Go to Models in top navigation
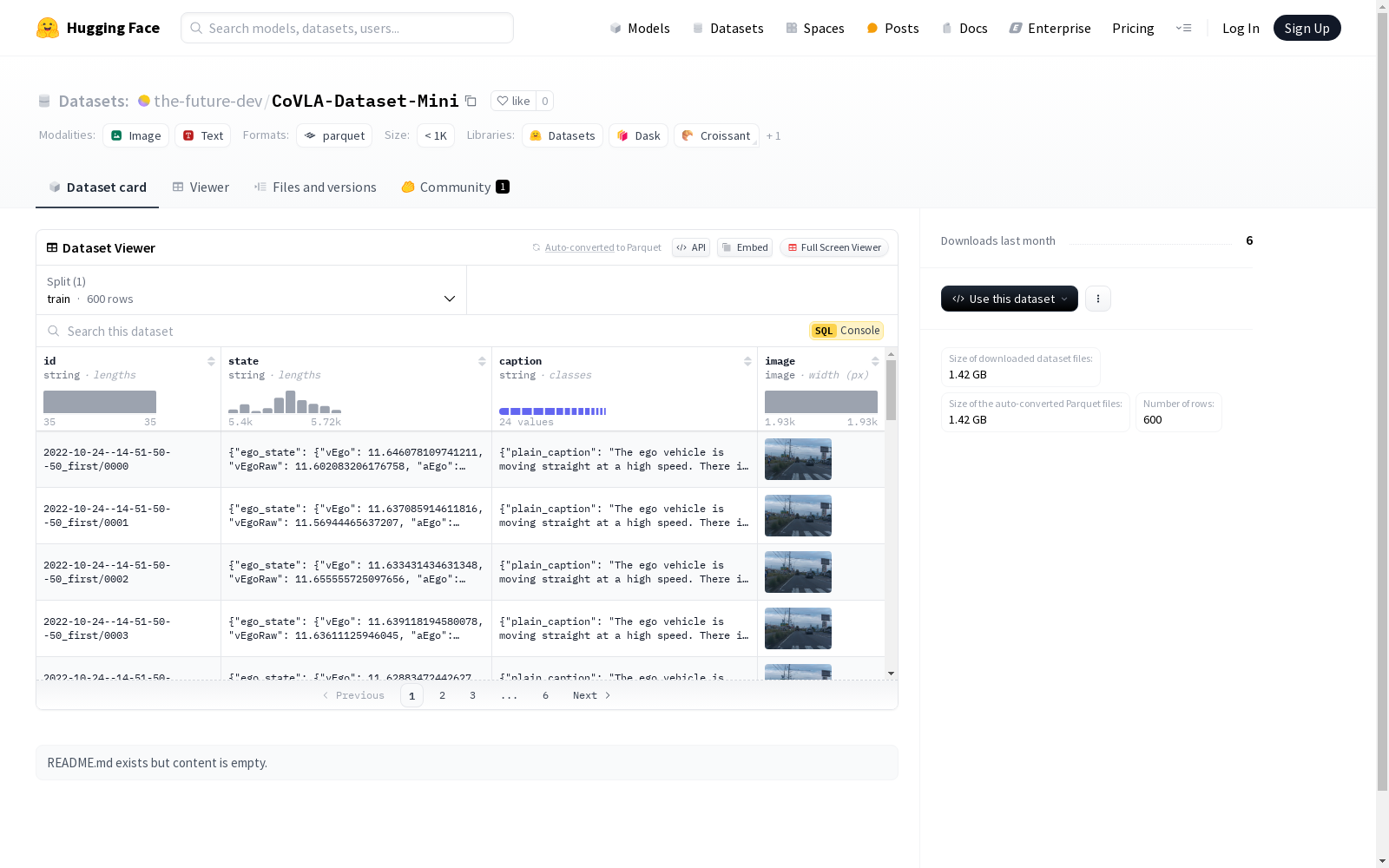The image size is (1389, 868). pos(640,28)
